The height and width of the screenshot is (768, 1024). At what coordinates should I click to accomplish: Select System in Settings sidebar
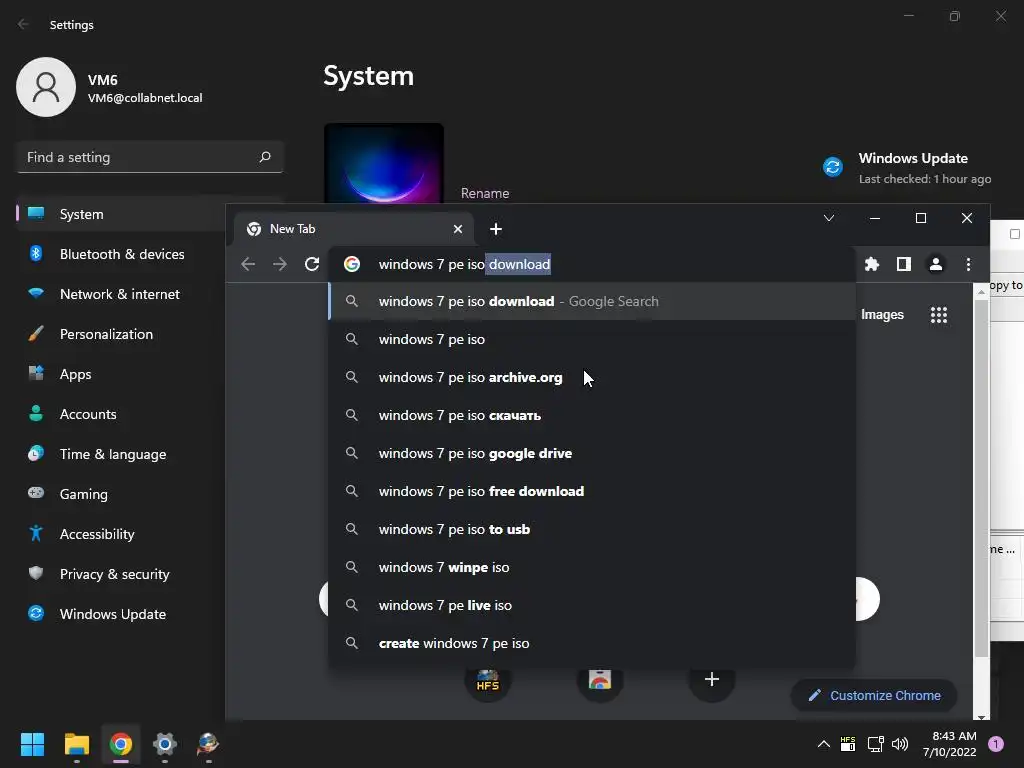121,214
